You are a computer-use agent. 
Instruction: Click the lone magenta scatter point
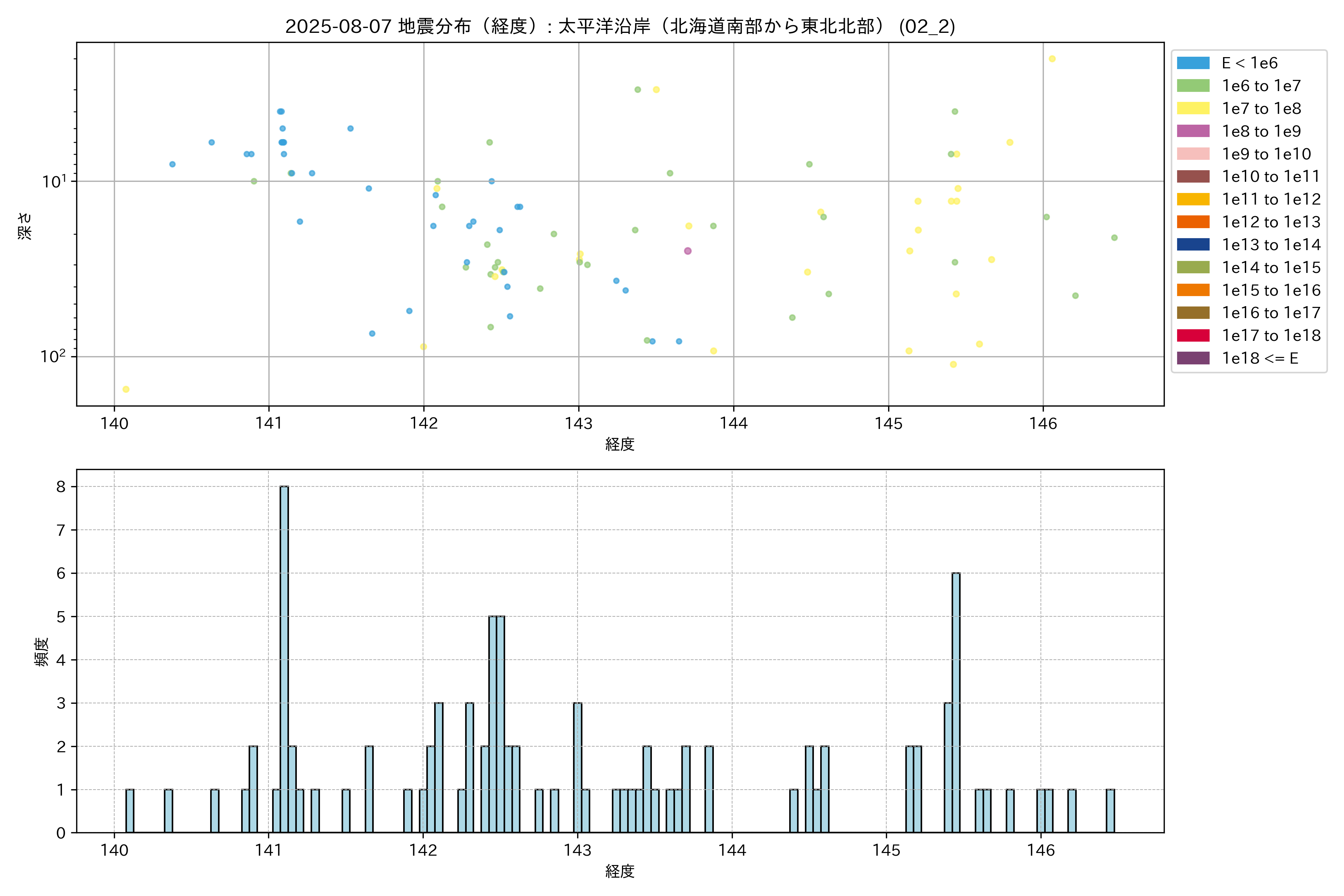click(687, 251)
